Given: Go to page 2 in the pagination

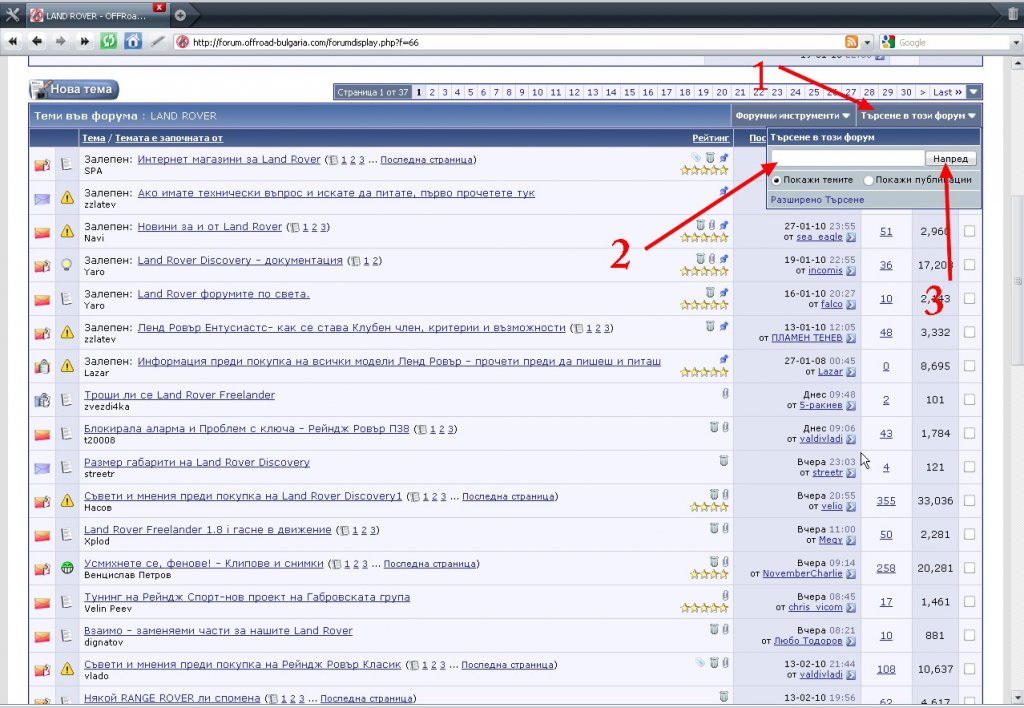Looking at the screenshot, I should [x=432, y=92].
